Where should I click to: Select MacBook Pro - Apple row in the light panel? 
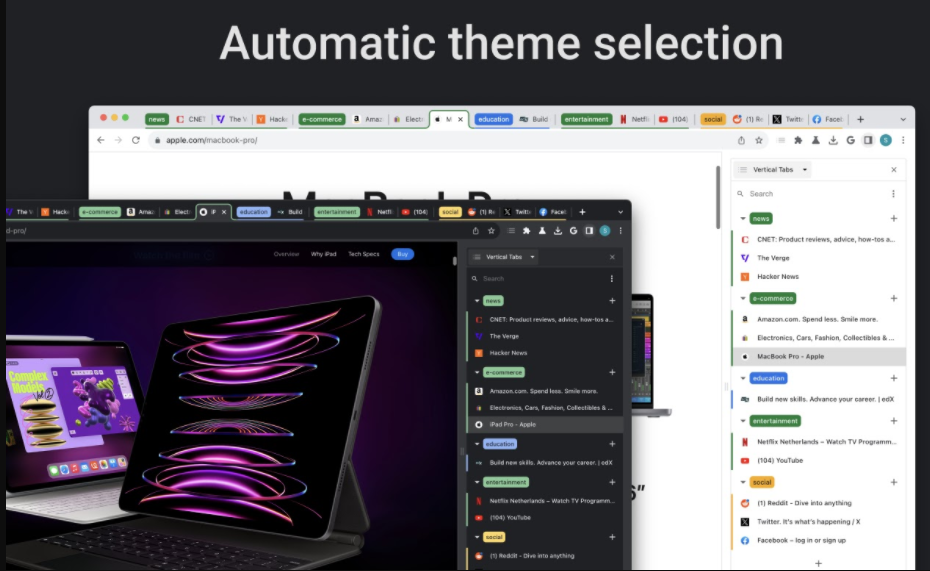coord(819,356)
